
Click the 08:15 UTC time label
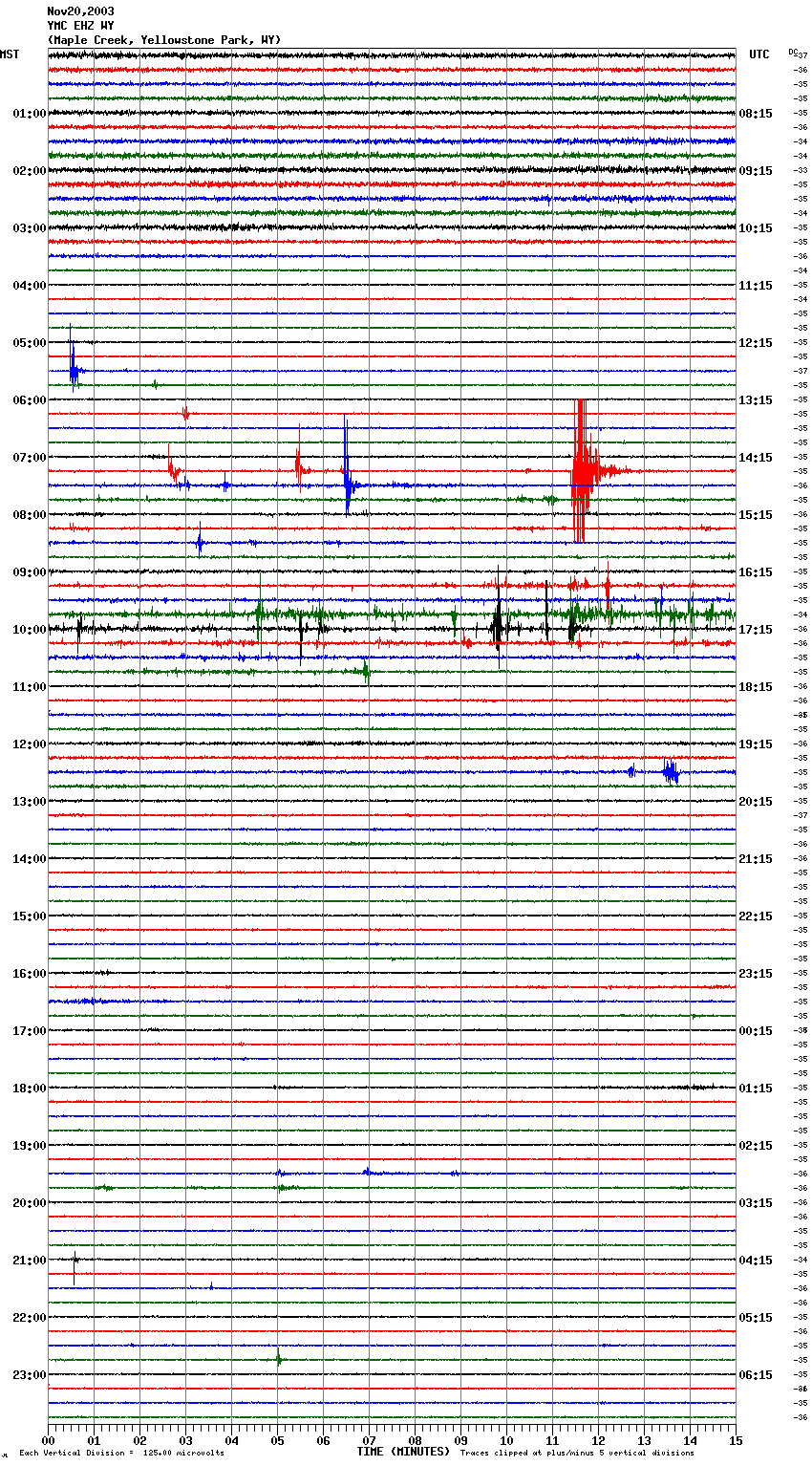(x=756, y=114)
